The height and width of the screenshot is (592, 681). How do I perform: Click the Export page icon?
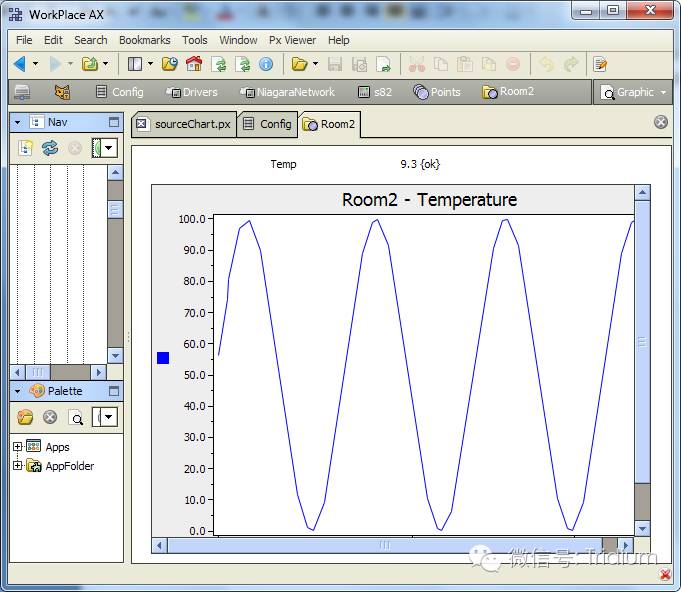pos(383,64)
